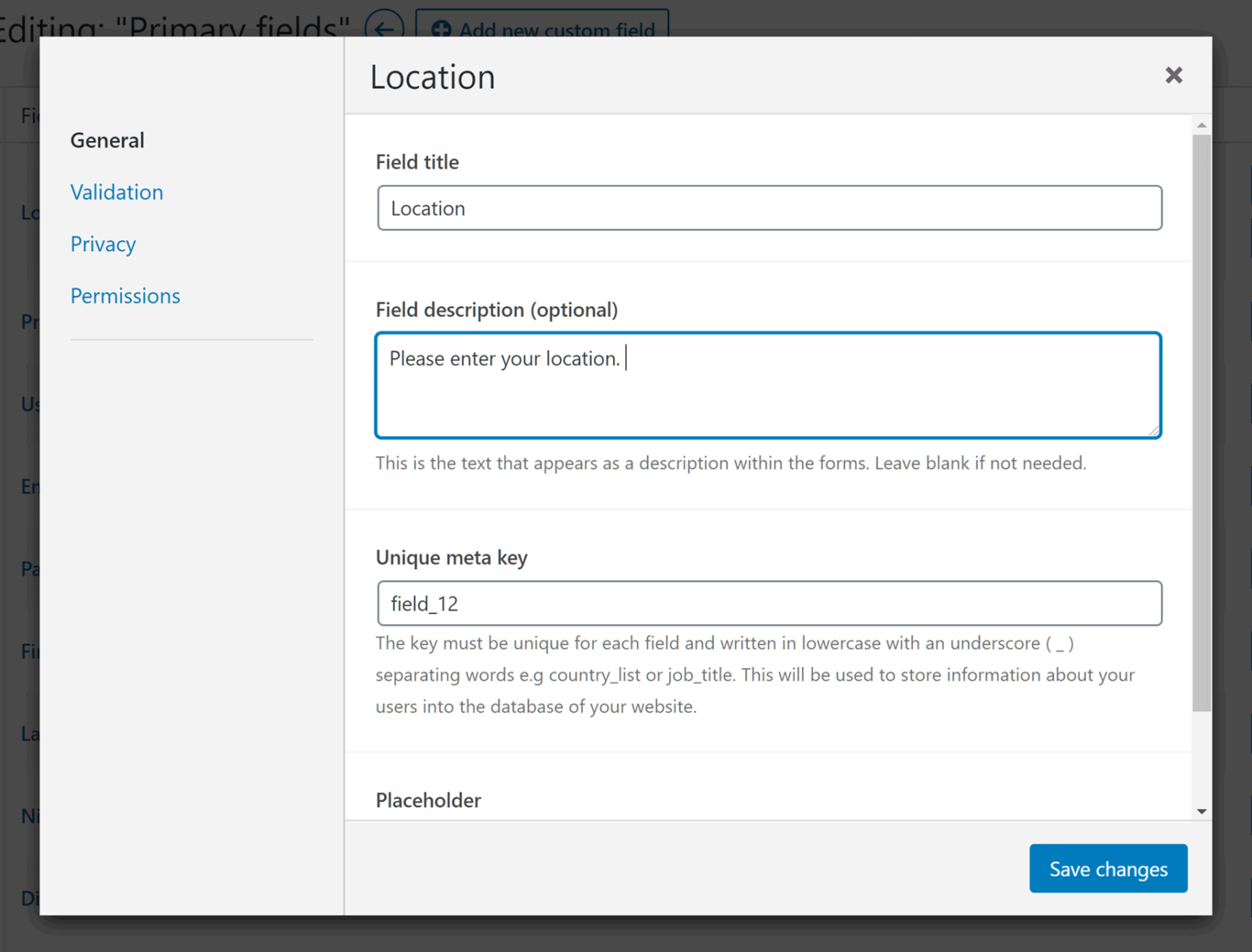Go to the Permissions section

pos(125,296)
